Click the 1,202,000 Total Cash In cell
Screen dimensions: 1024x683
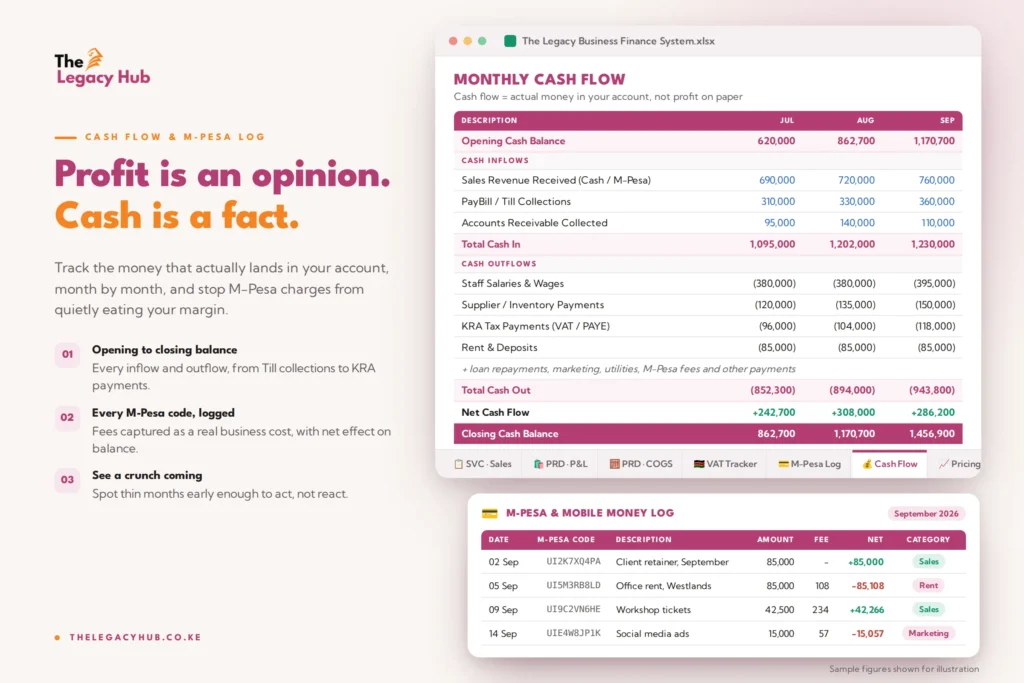click(852, 244)
